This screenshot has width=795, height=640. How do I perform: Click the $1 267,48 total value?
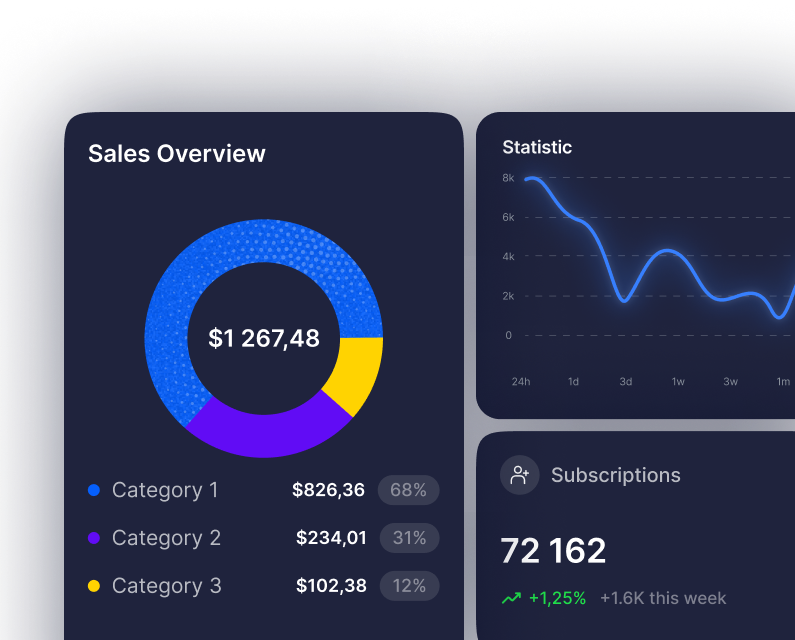click(264, 338)
